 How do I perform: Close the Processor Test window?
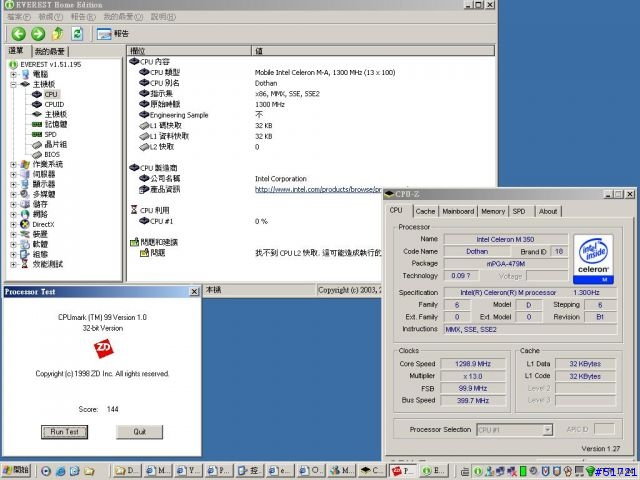pos(195,291)
